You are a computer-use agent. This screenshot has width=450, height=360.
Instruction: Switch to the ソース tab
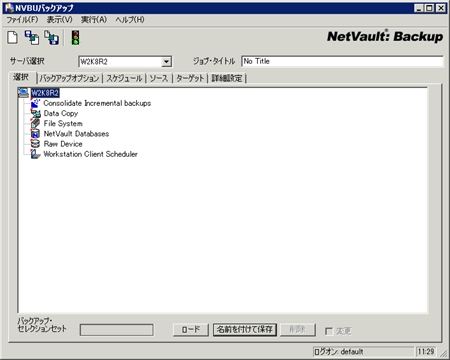click(x=159, y=78)
